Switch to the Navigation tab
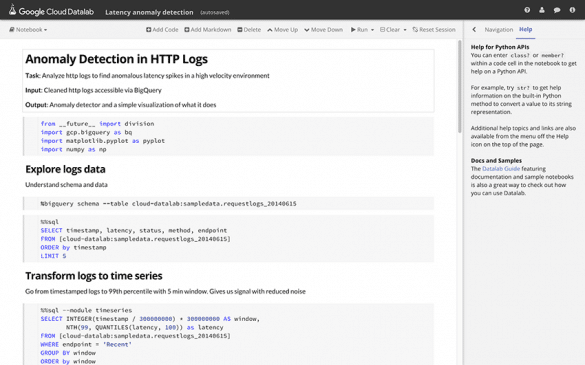Screen dimensions: 585x365 pos(499,29)
